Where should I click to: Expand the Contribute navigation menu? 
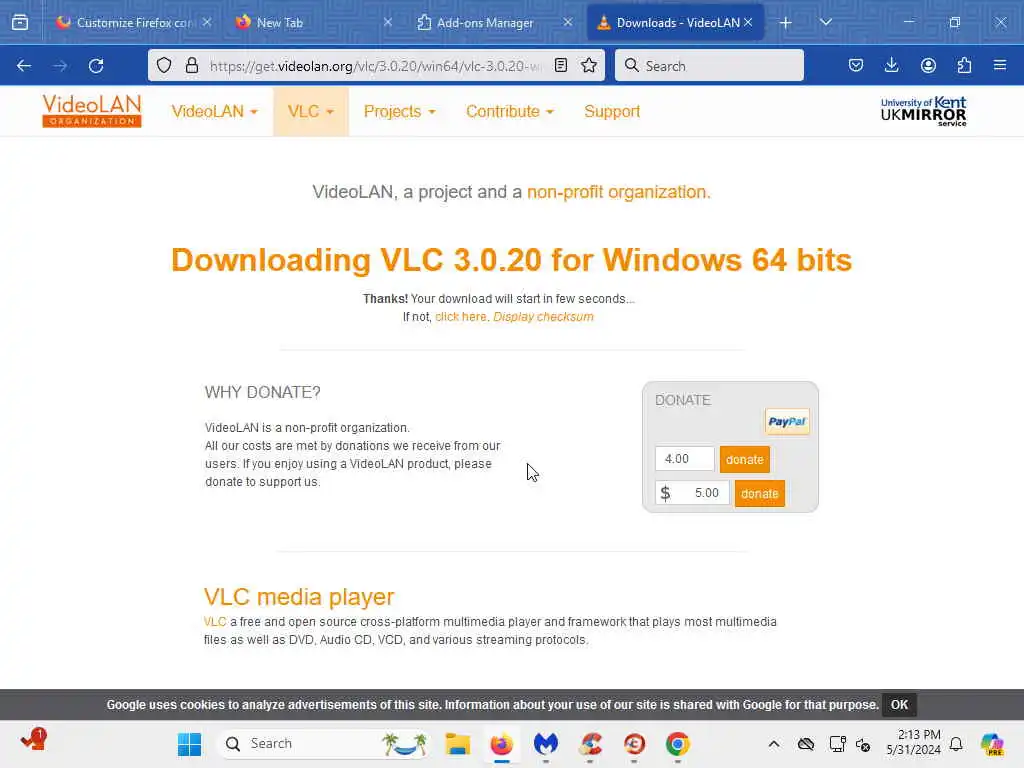pos(510,112)
